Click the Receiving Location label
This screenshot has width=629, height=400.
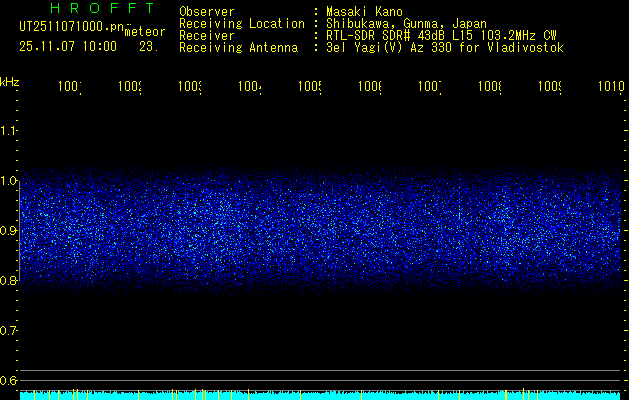pos(241,23)
